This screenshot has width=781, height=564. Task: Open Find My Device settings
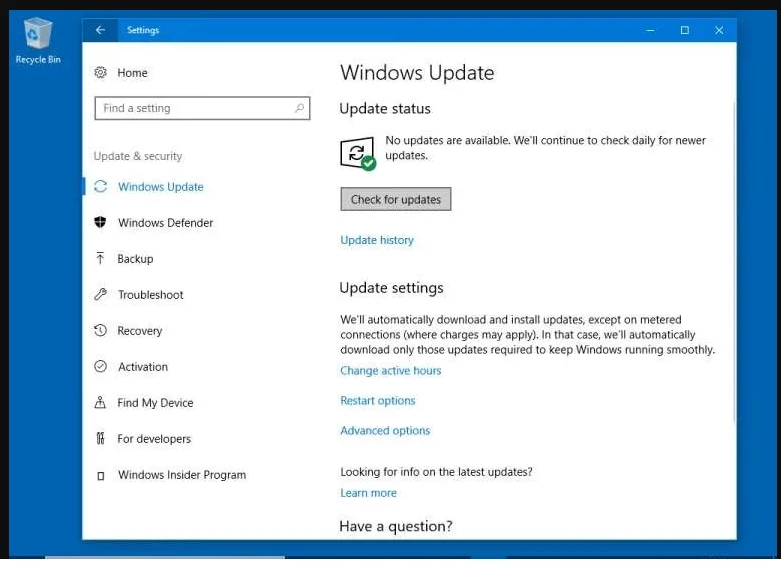click(155, 403)
